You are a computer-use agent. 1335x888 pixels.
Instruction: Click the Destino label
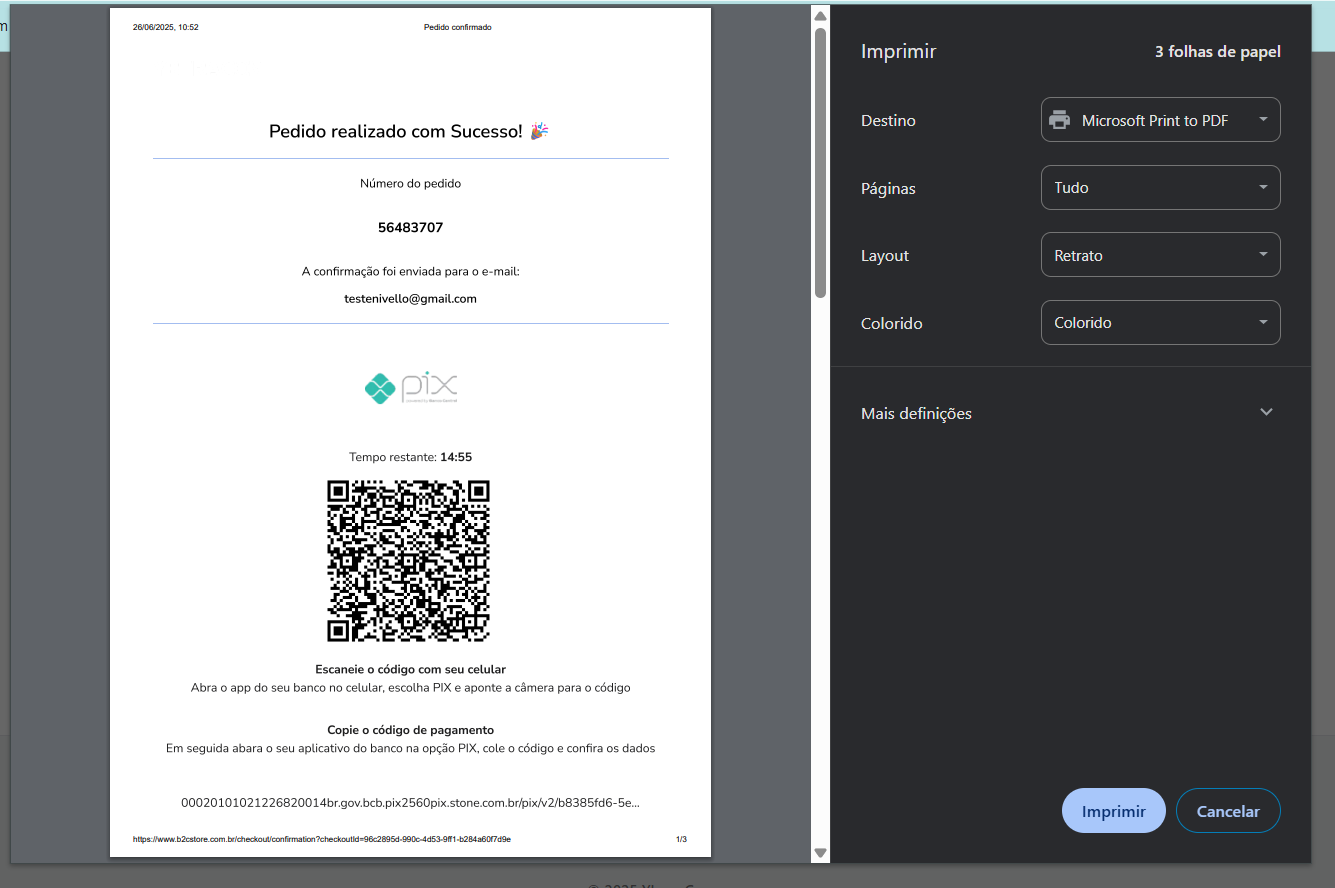pyautogui.click(x=888, y=120)
